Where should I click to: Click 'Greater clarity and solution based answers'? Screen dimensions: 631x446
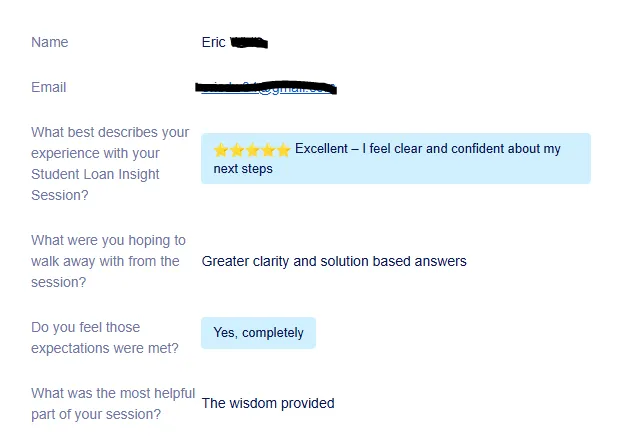(334, 261)
